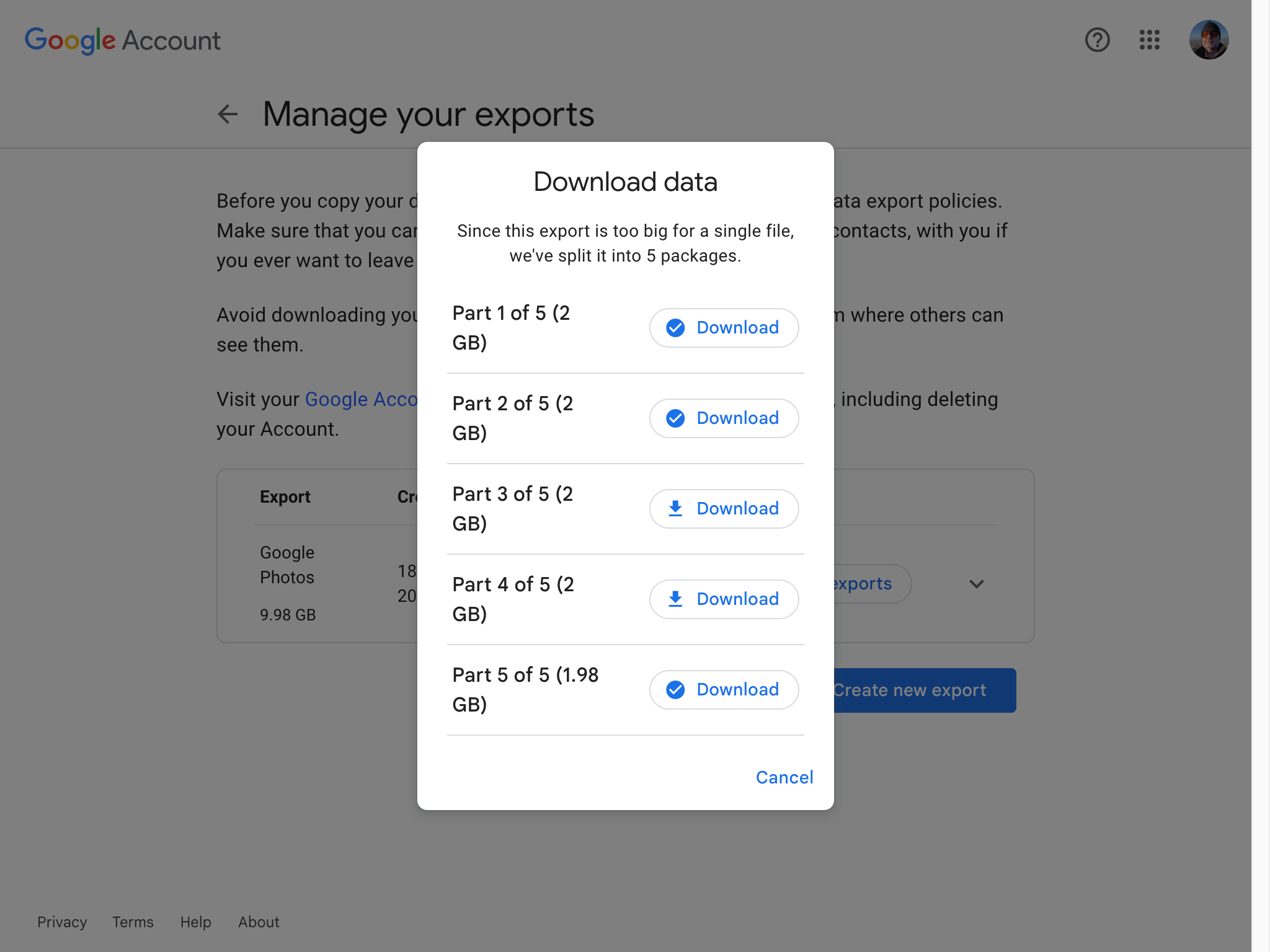Go back using the back arrow

click(x=228, y=114)
